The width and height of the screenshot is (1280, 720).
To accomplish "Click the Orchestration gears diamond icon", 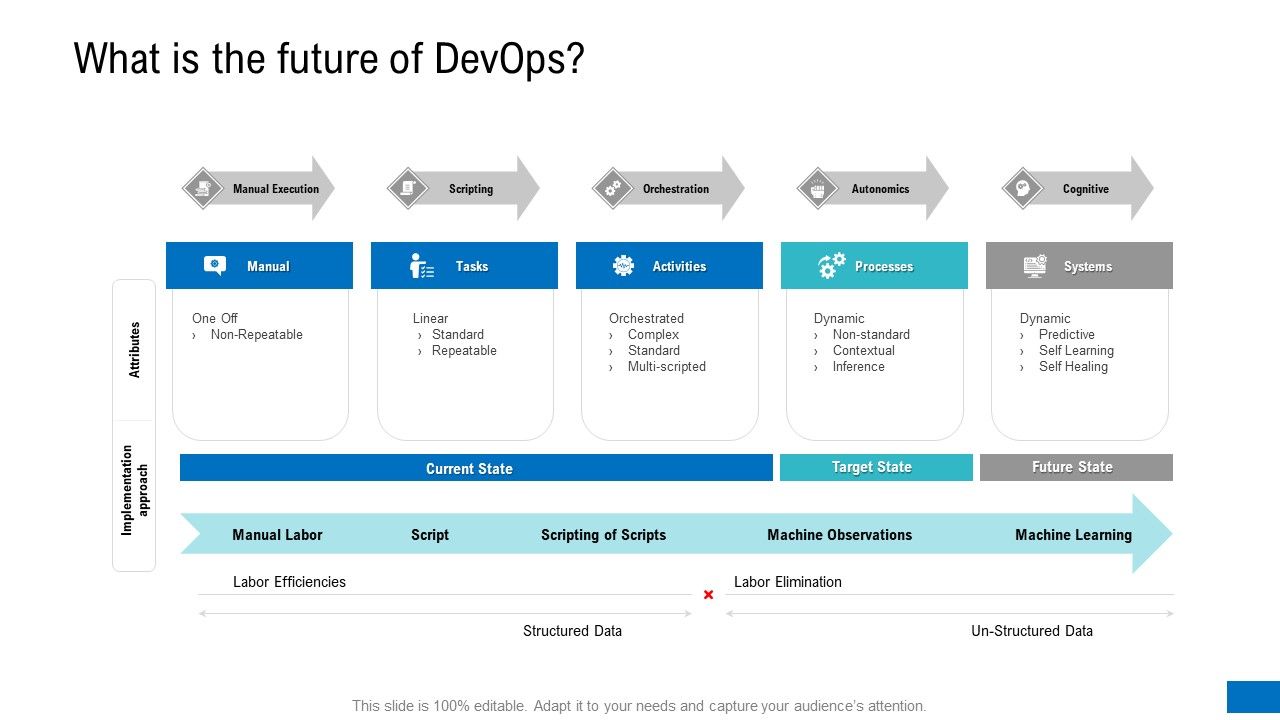I will 613,188.
